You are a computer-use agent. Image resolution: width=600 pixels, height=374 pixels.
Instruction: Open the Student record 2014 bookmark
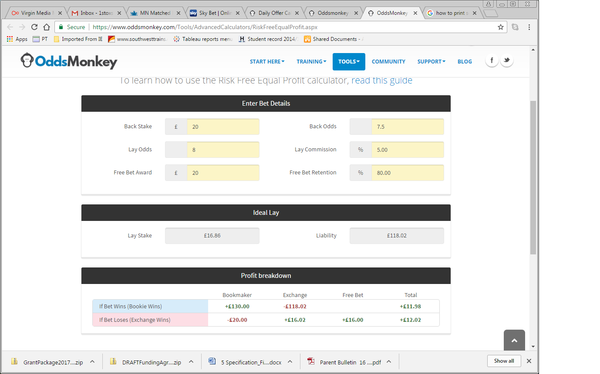(x=267, y=39)
